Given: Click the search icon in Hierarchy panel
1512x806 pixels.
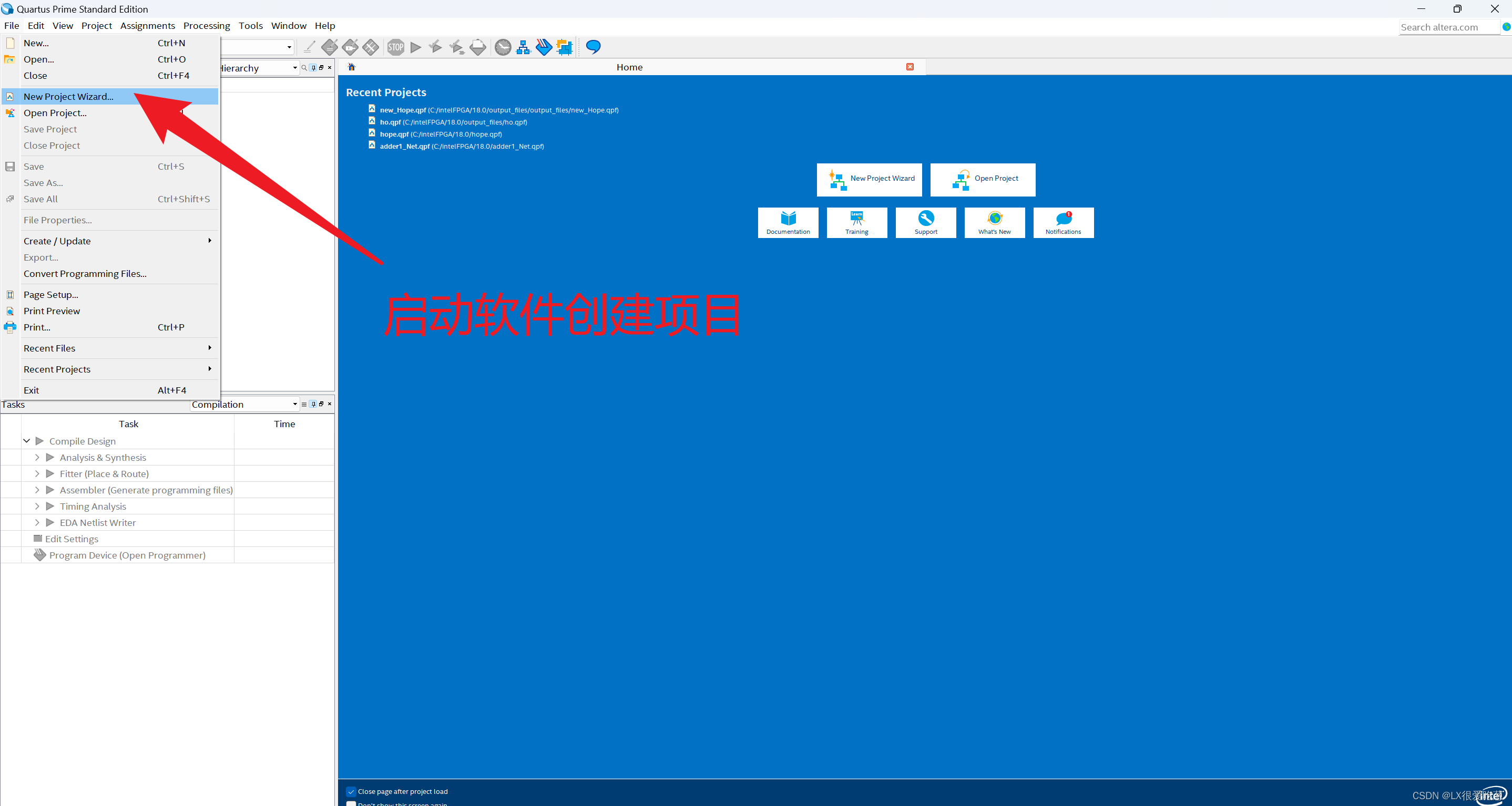Looking at the screenshot, I should coord(304,68).
